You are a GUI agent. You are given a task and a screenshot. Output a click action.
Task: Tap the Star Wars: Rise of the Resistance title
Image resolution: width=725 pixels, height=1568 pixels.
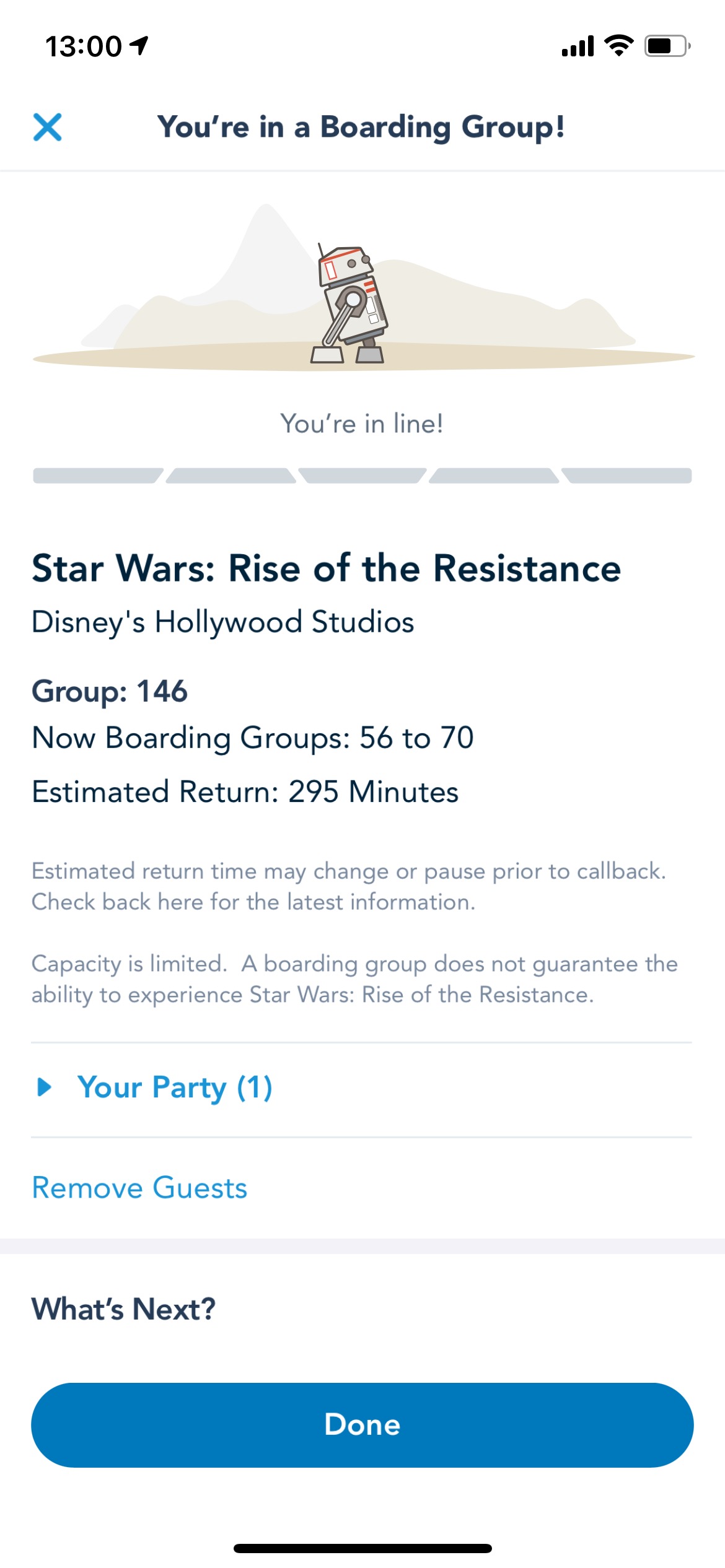[326, 568]
